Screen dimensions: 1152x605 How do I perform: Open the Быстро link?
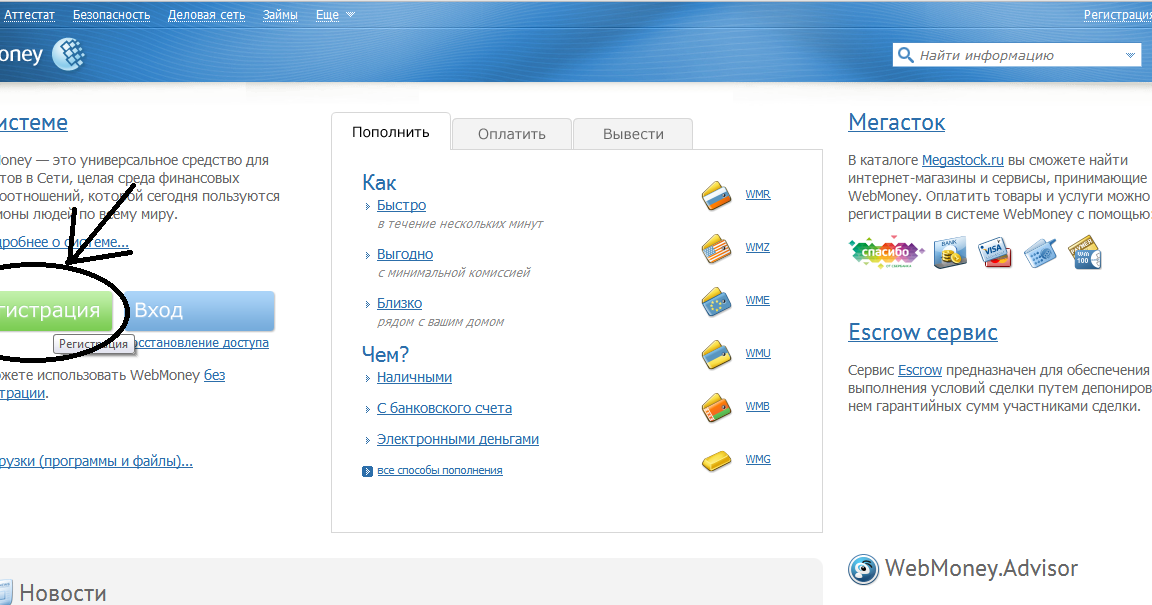(401, 205)
